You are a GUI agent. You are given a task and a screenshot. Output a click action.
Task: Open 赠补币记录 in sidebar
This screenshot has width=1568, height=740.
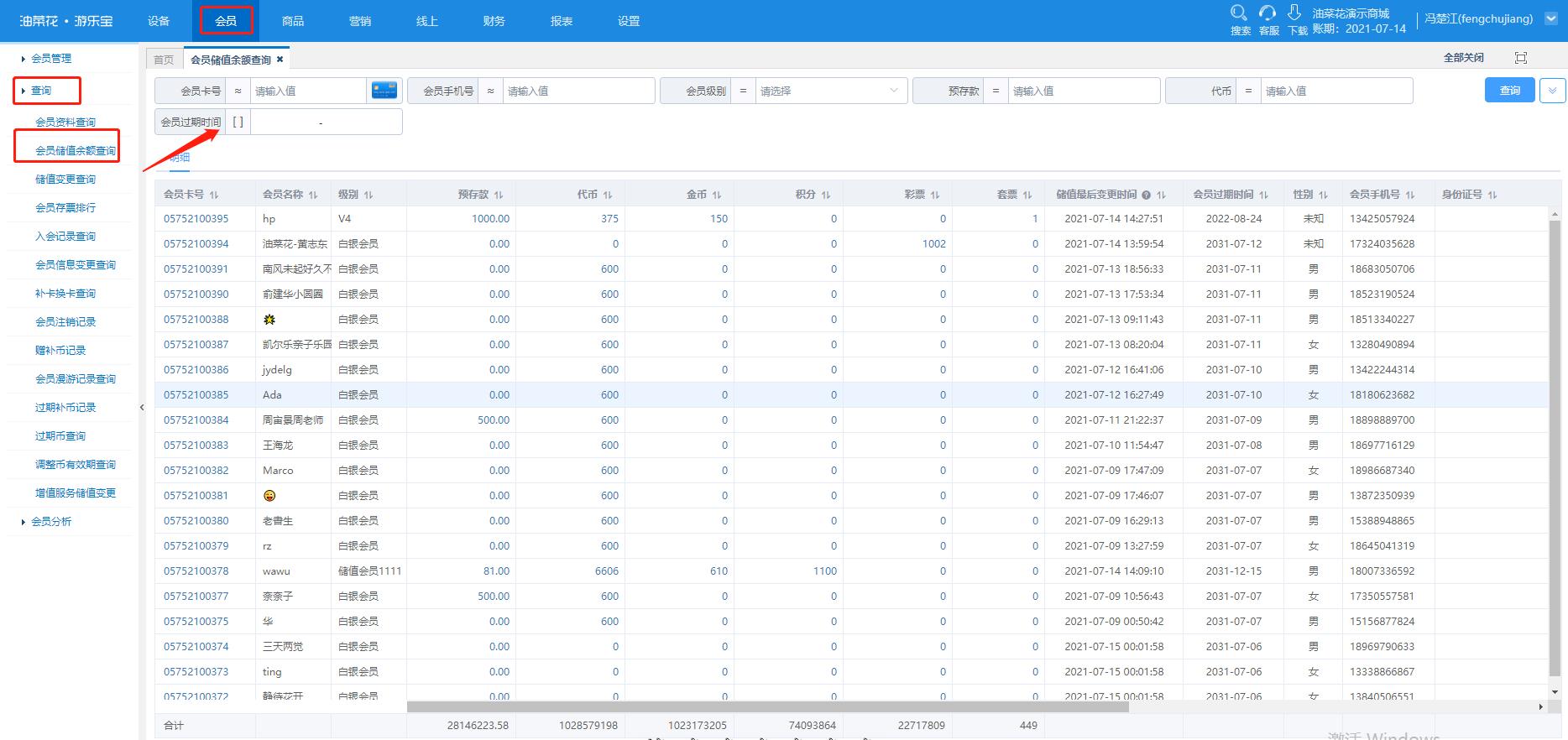pos(60,350)
